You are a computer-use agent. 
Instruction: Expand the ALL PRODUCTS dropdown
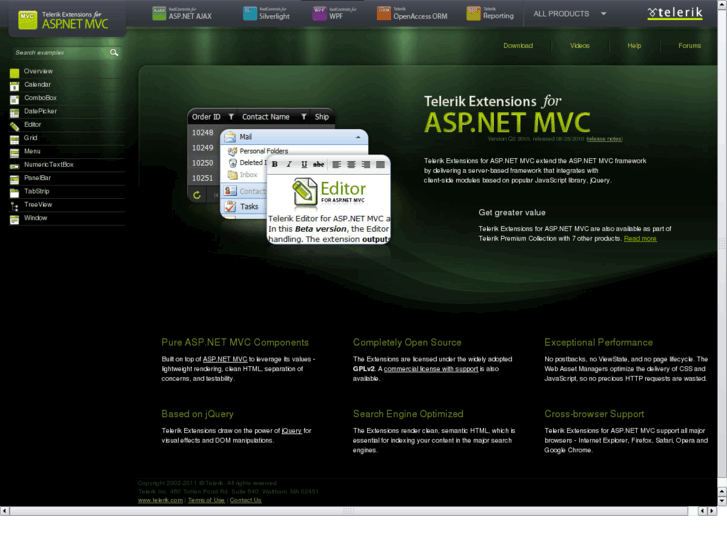pyautogui.click(x=570, y=14)
